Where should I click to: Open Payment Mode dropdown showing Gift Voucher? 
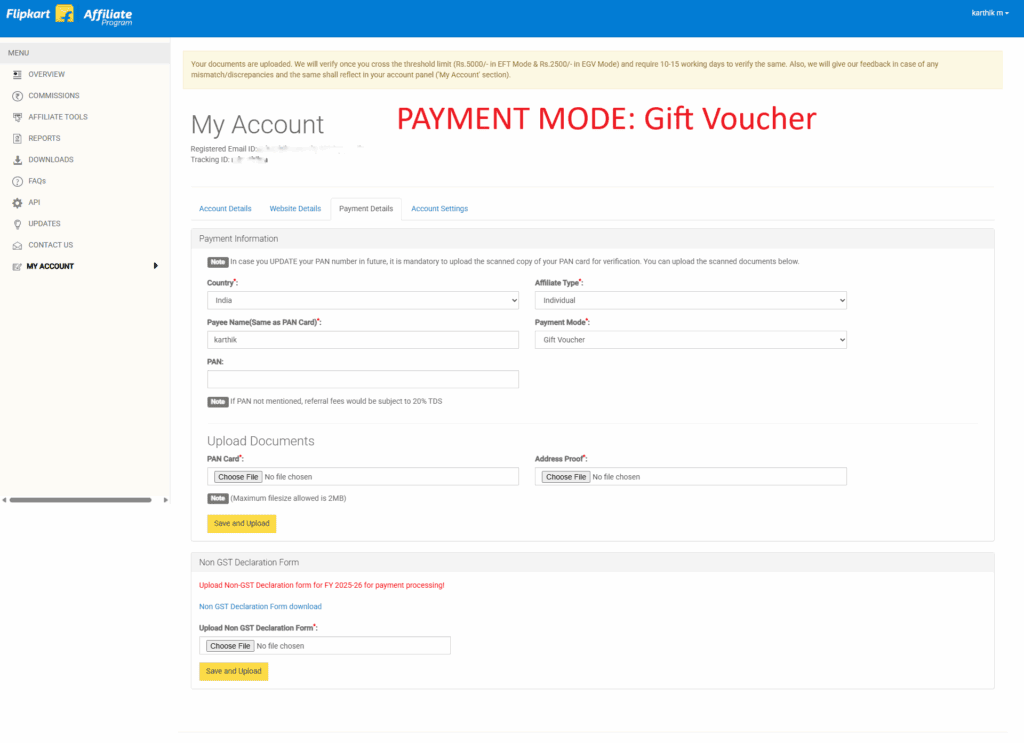tap(690, 340)
